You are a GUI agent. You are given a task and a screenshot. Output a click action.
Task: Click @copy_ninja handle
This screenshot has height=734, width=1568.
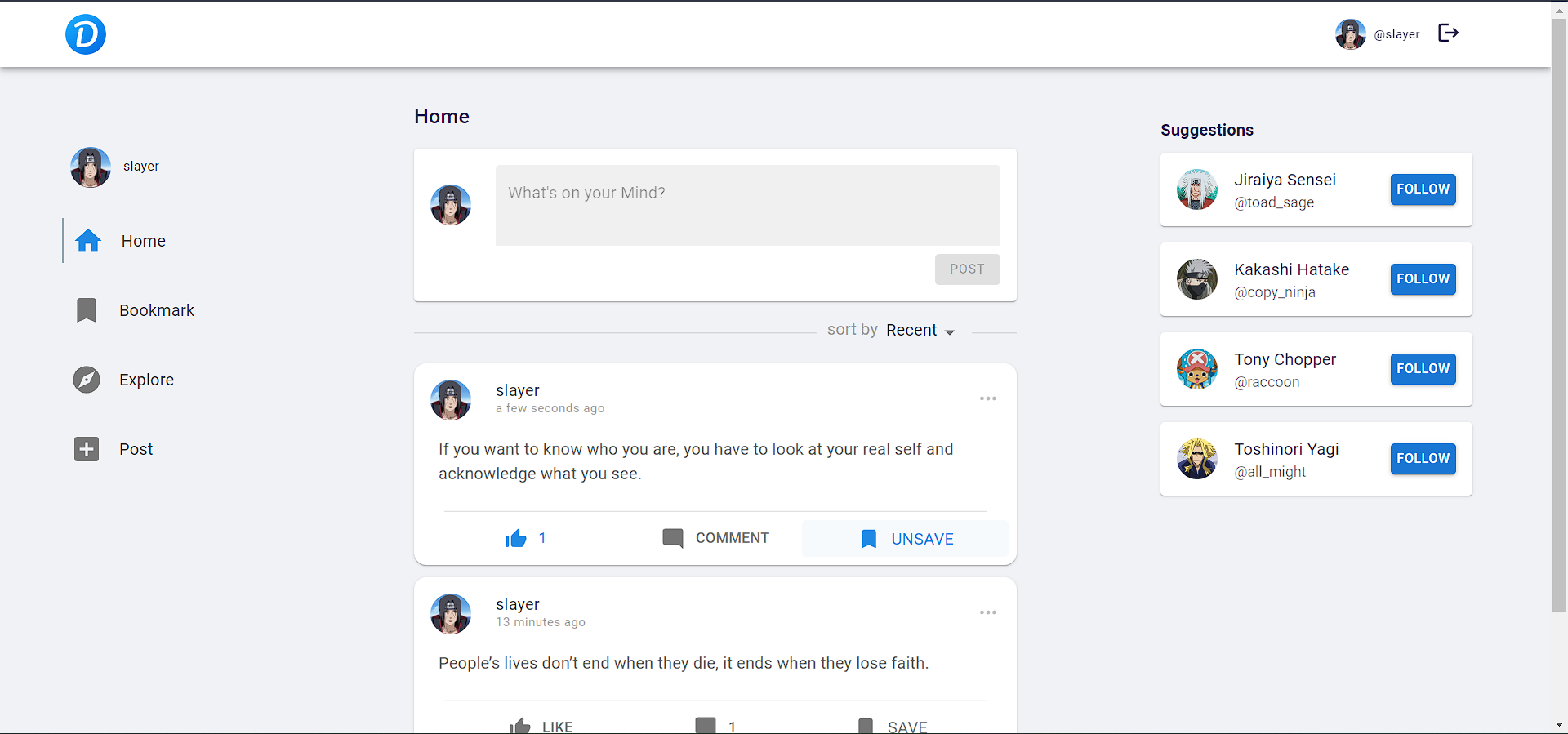1275,292
